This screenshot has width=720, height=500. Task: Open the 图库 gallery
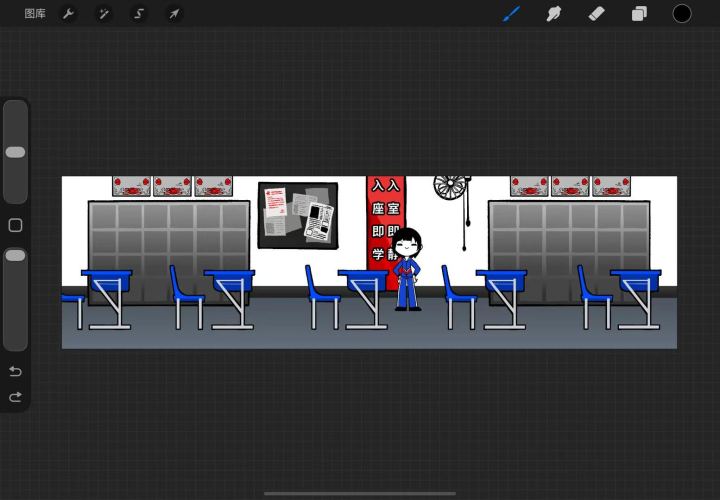click(x=35, y=14)
